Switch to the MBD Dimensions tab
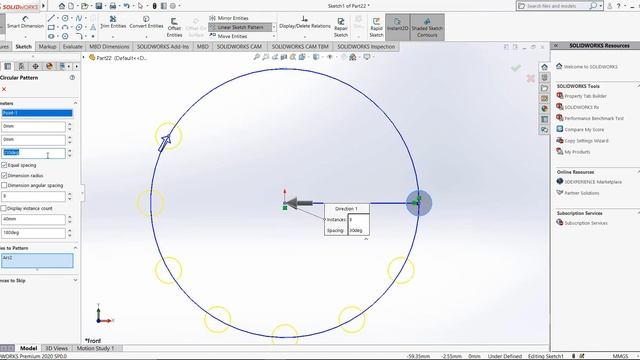The height and width of the screenshot is (360, 640). coord(109,47)
